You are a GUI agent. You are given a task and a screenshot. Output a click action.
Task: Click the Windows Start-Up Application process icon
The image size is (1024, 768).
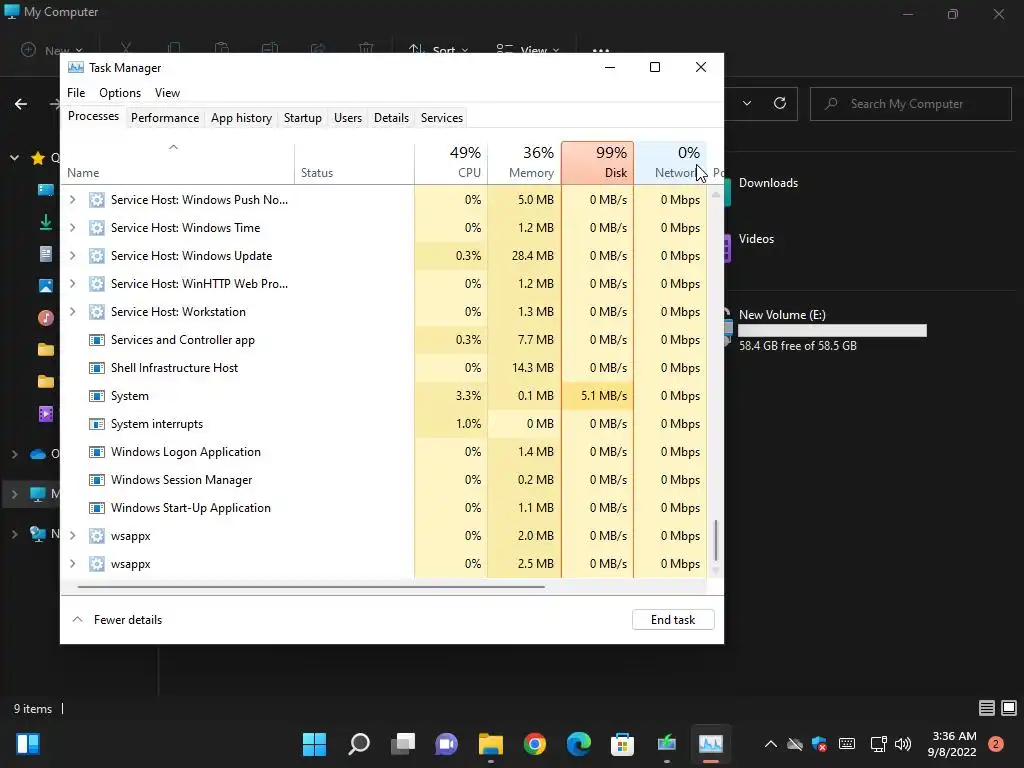click(x=97, y=508)
